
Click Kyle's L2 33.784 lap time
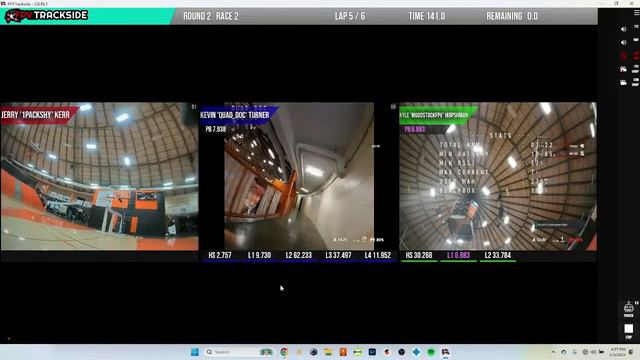pos(498,256)
